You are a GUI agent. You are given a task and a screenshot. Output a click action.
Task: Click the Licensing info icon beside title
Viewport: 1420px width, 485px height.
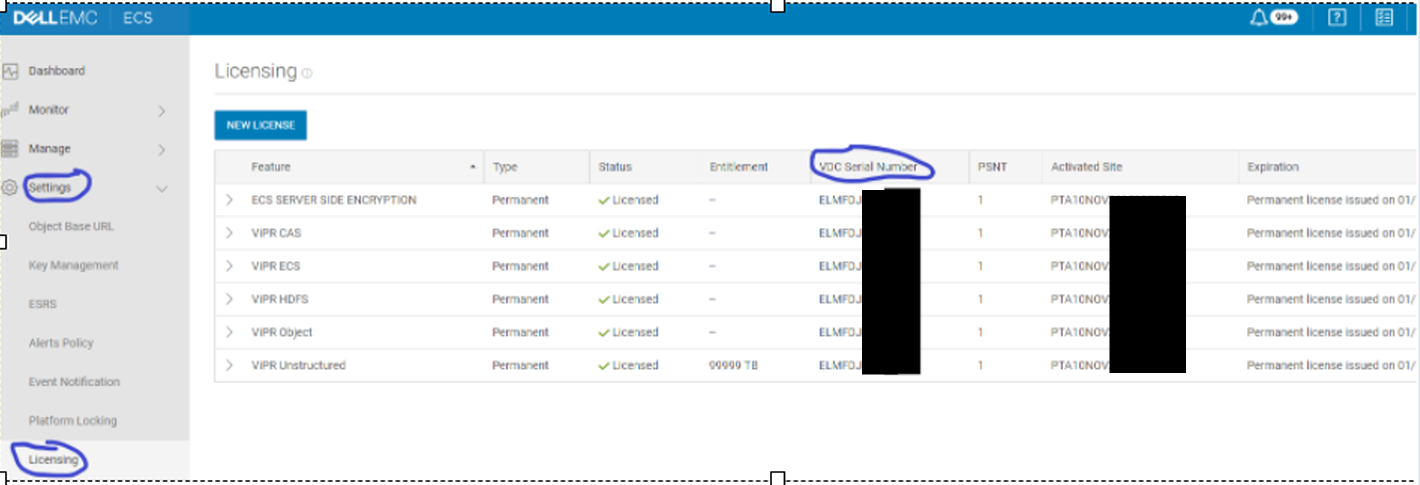click(x=307, y=73)
